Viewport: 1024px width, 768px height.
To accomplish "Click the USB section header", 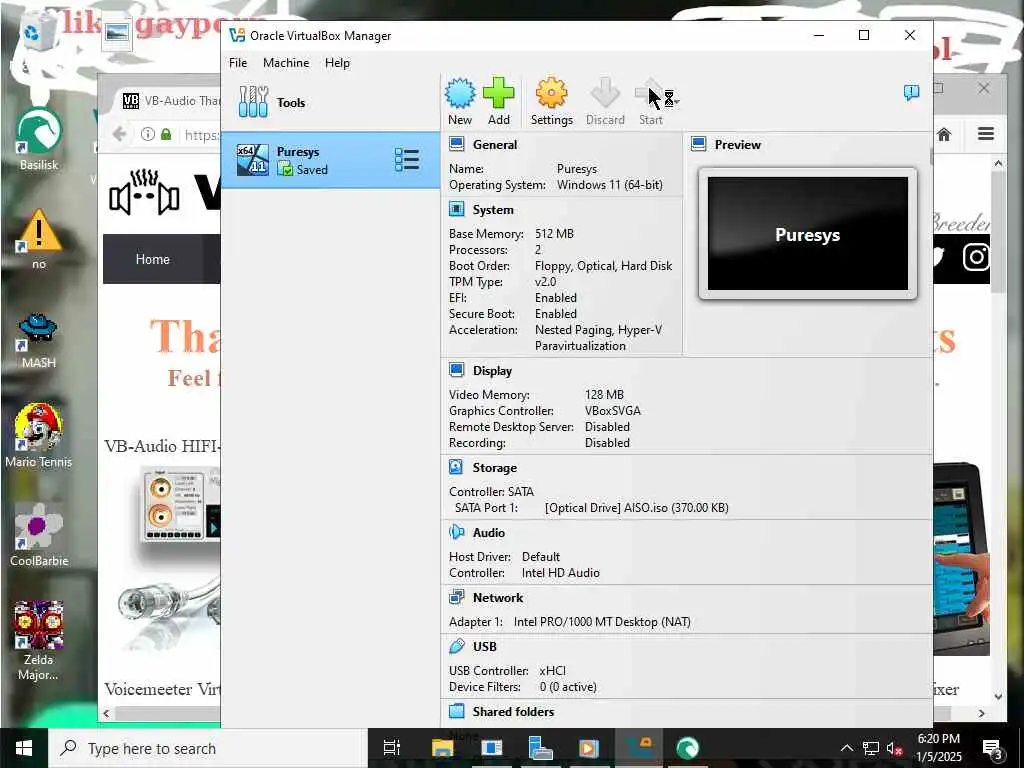I will click(485, 647).
